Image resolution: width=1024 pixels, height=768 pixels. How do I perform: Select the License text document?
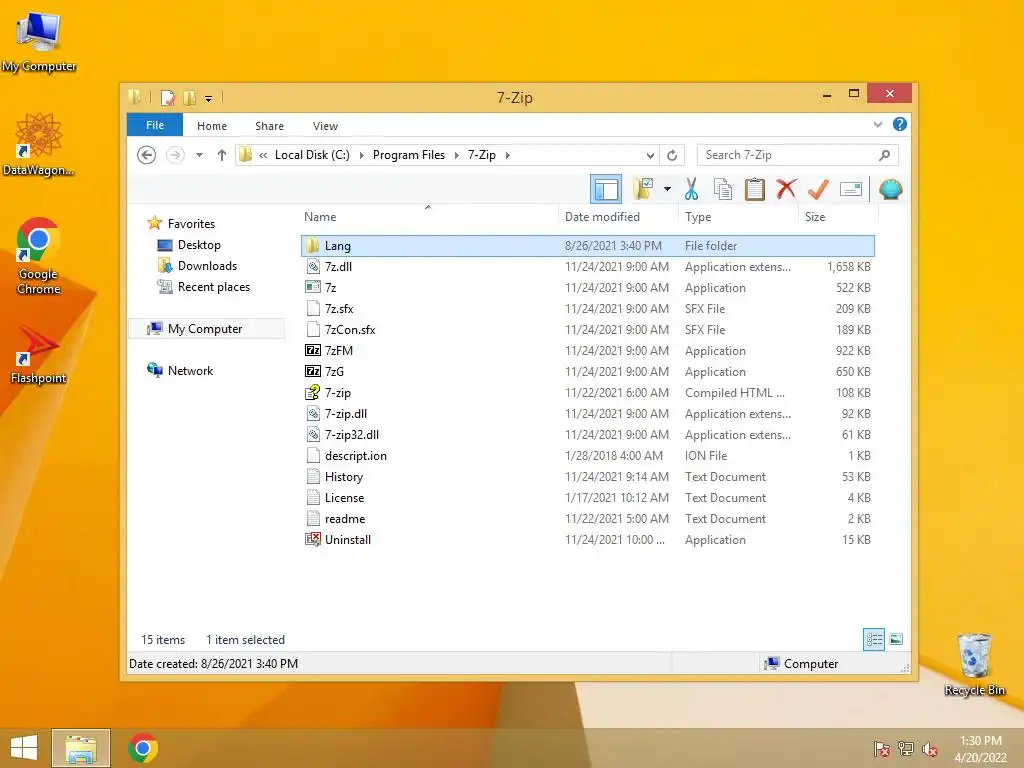coord(588,498)
